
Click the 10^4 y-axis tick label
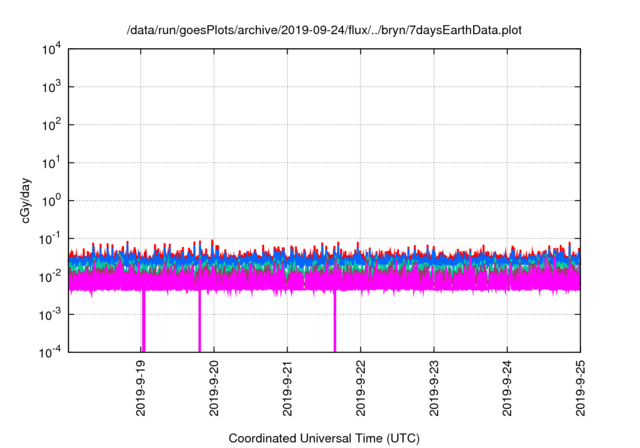[51, 49]
